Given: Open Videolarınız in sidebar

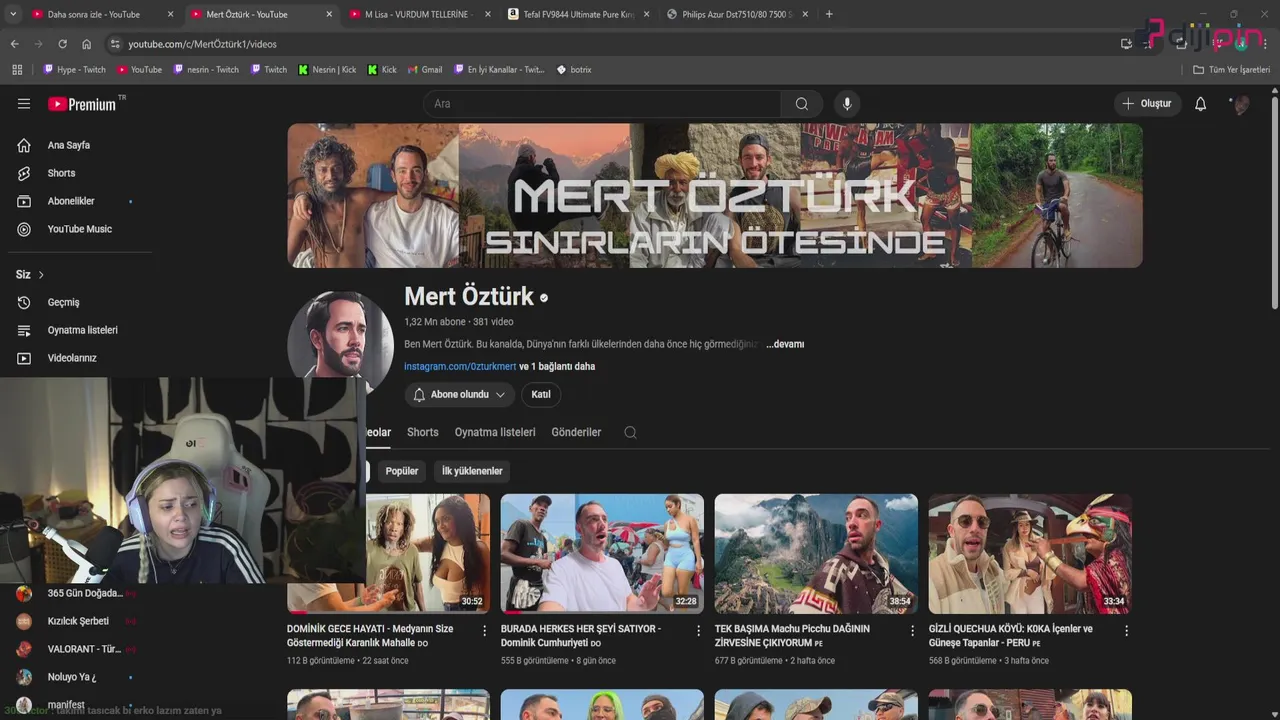Looking at the screenshot, I should (72, 358).
